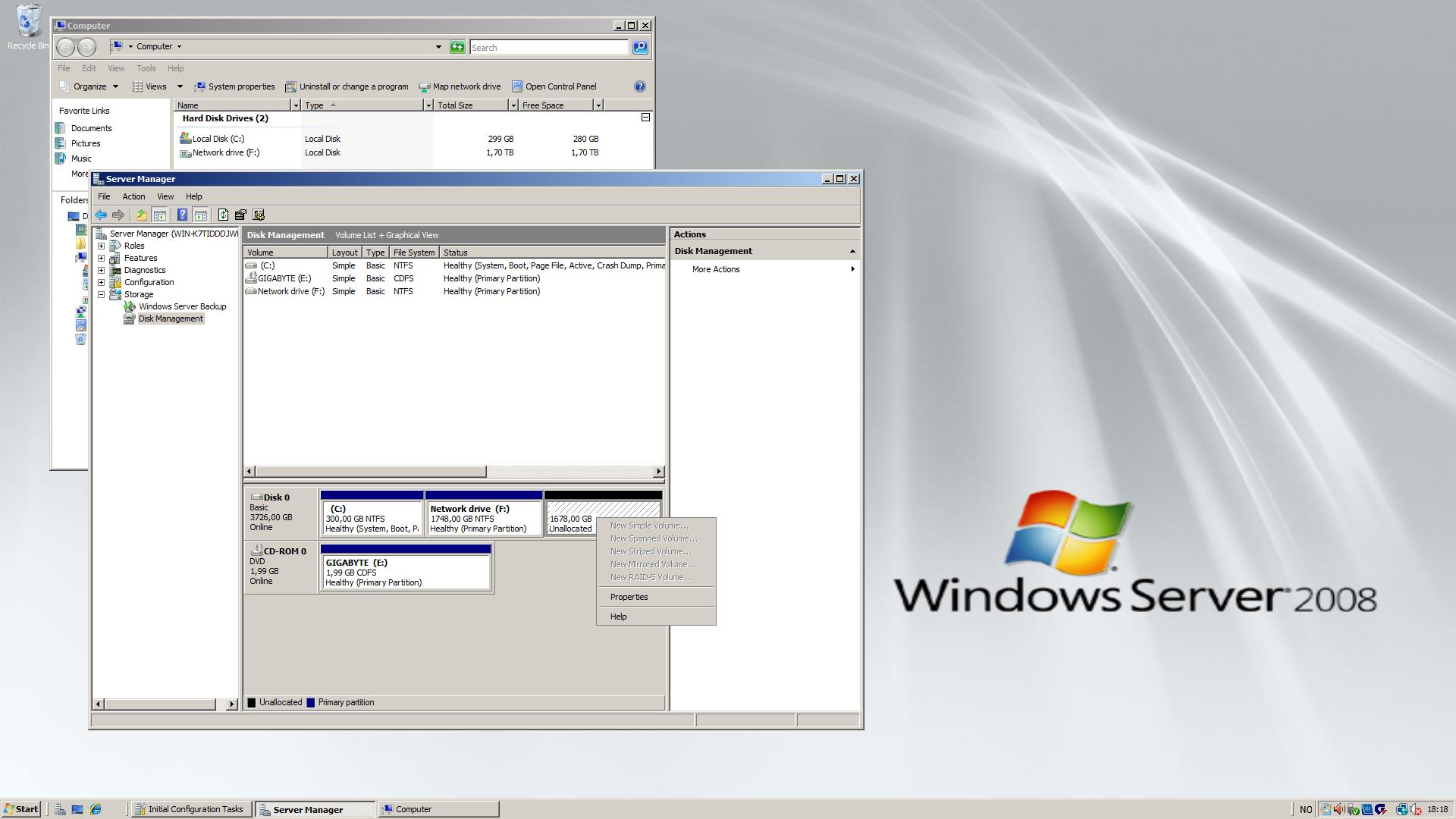The width and height of the screenshot is (1456, 819).
Task: Click Safely Remove Hardware tray icon
Action: 1354,809
